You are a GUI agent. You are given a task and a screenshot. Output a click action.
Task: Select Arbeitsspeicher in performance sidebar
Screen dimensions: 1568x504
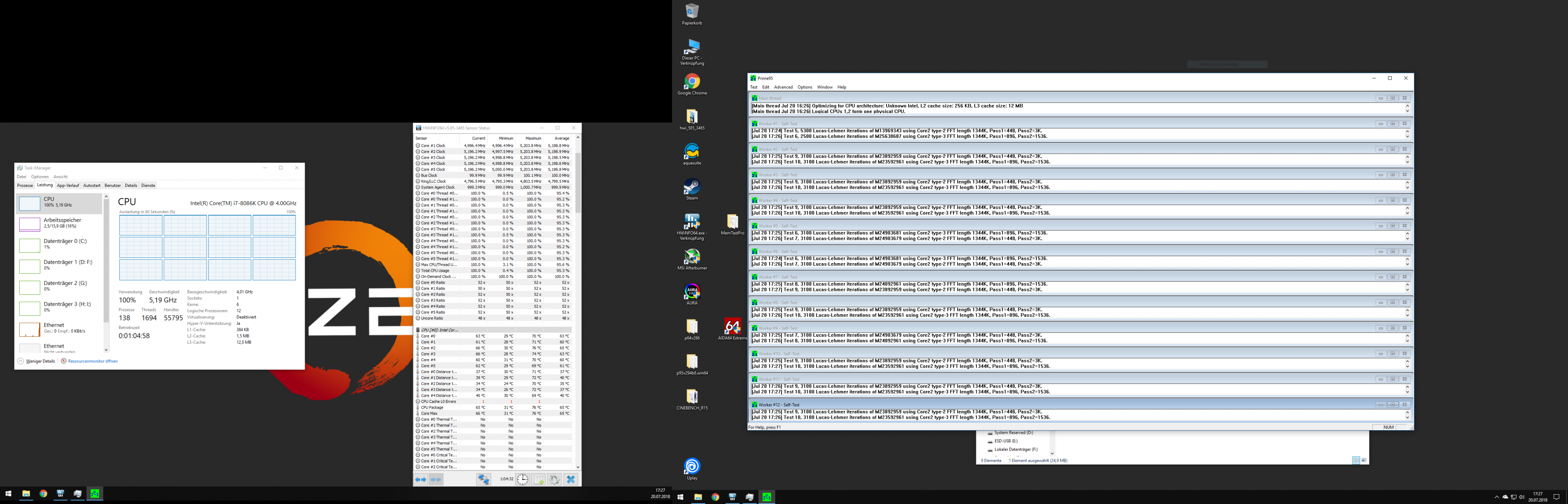61,223
